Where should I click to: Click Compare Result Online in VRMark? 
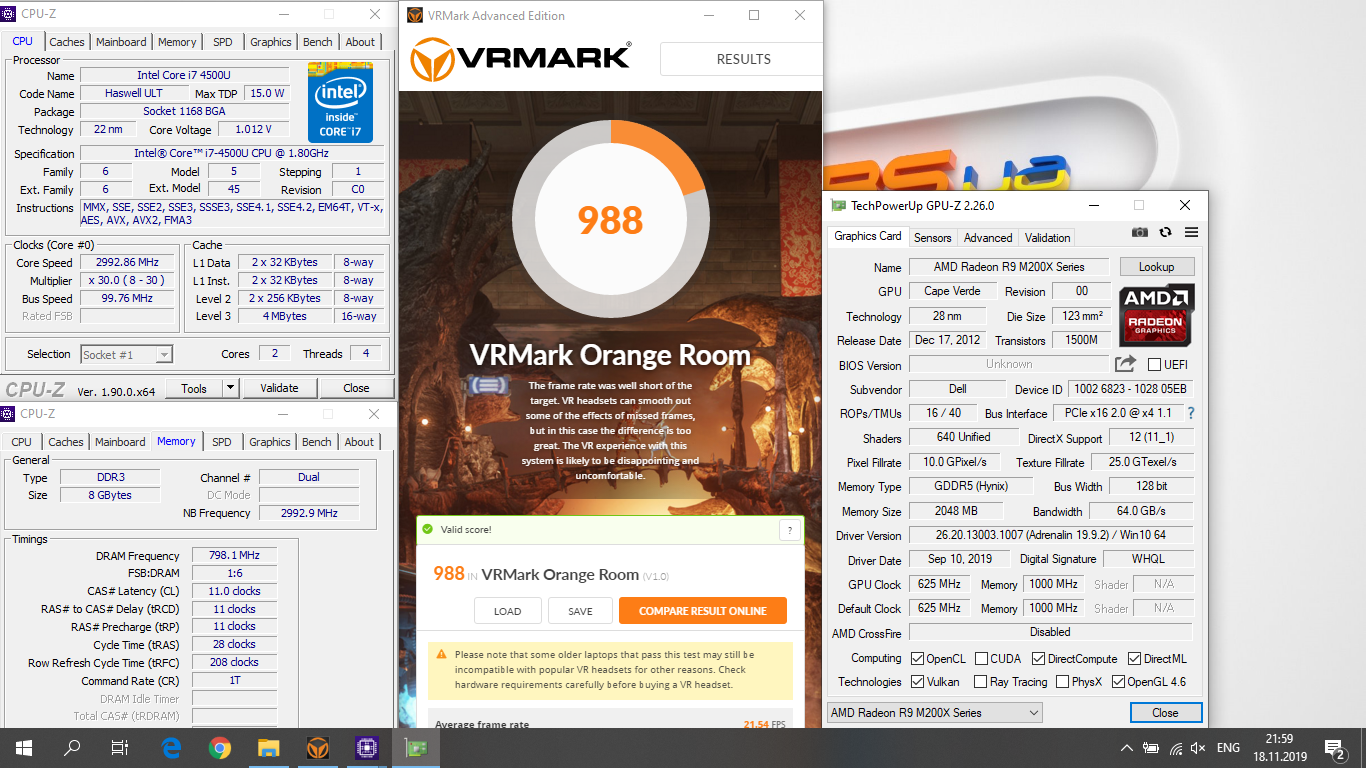[703, 611]
